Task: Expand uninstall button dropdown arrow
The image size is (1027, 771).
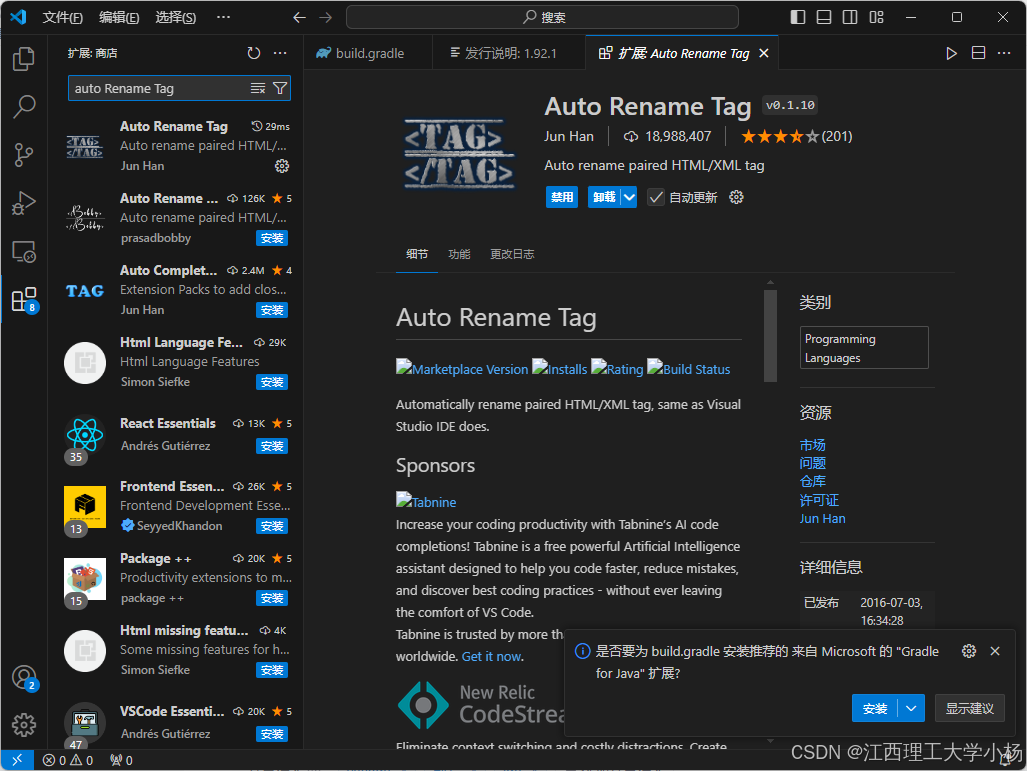Action: 629,197
